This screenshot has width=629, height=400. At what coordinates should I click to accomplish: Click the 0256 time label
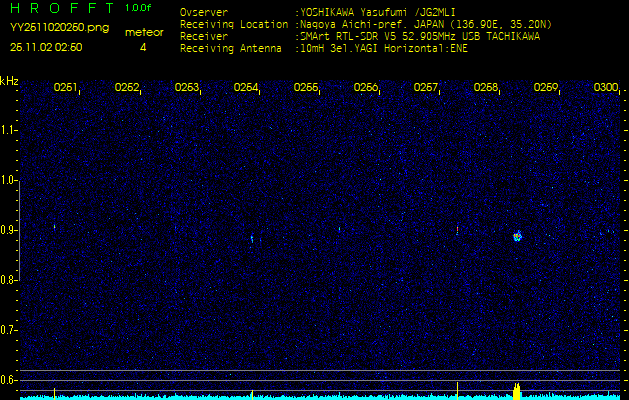[x=366, y=87]
